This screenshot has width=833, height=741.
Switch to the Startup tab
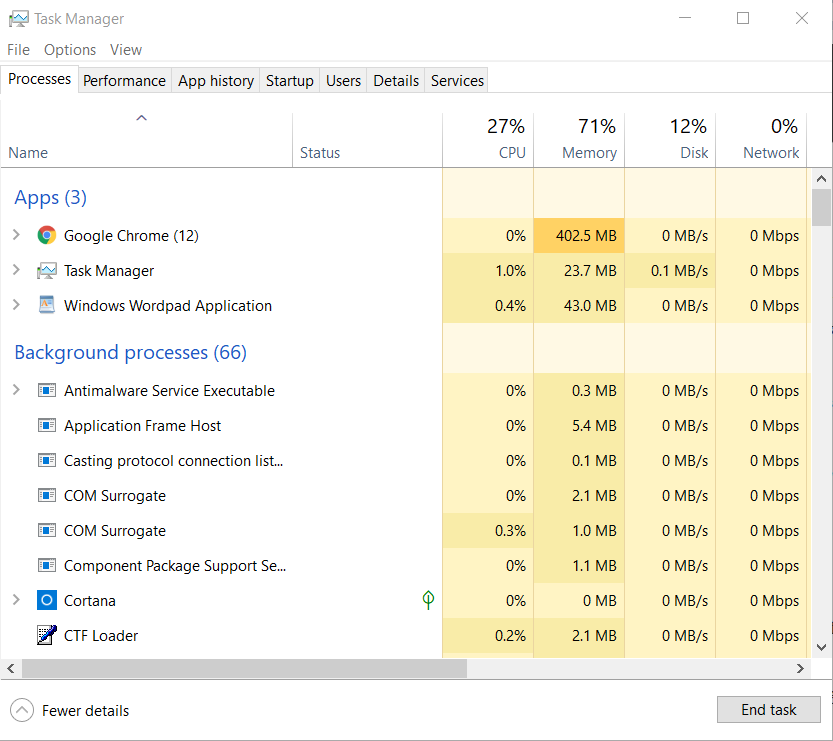[290, 81]
